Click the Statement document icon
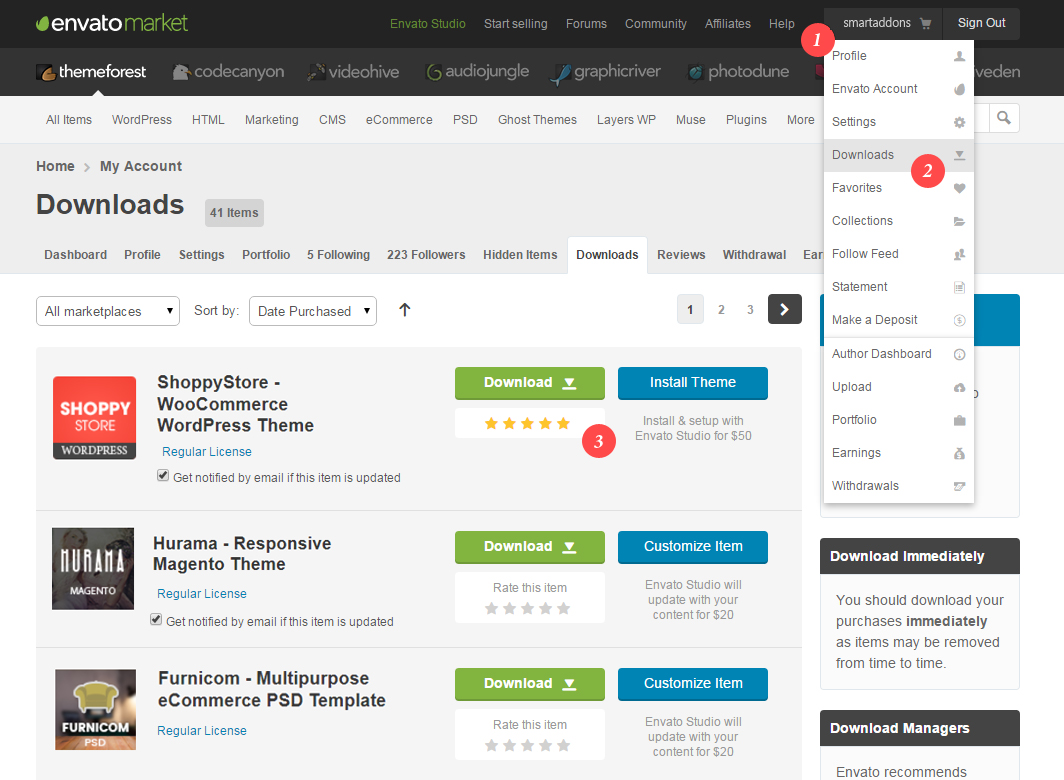Screen dimensions: 1064x780 [x=959, y=287]
